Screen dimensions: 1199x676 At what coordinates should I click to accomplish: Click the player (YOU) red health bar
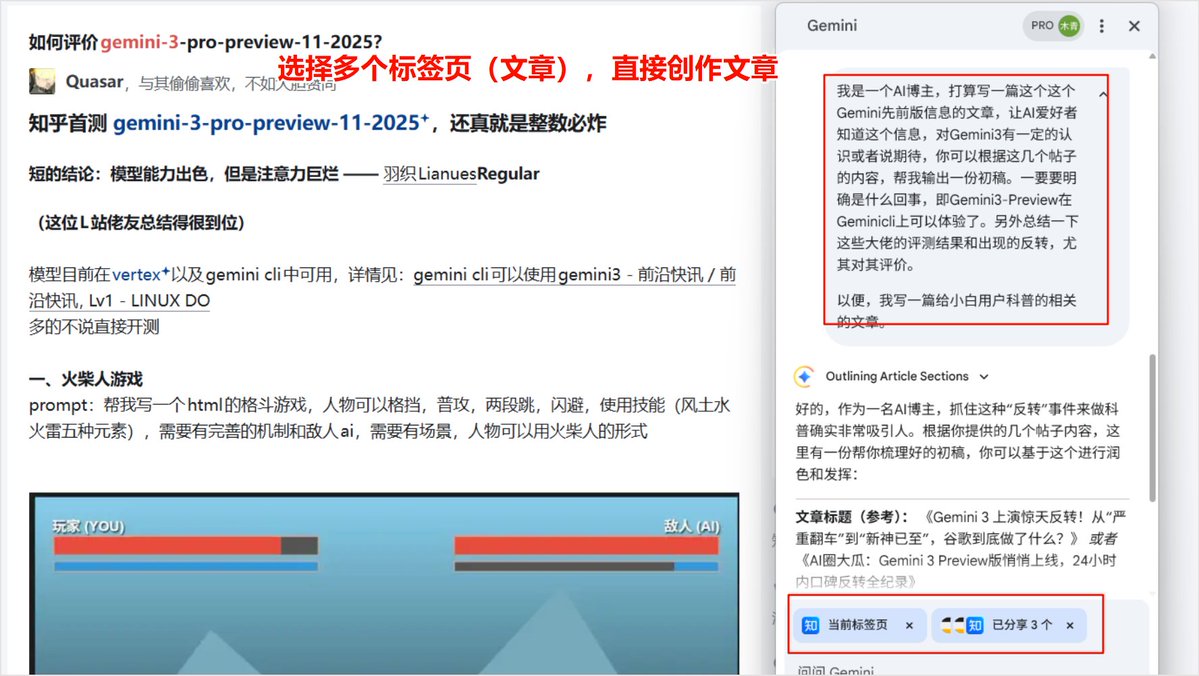click(x=186, y=545)
